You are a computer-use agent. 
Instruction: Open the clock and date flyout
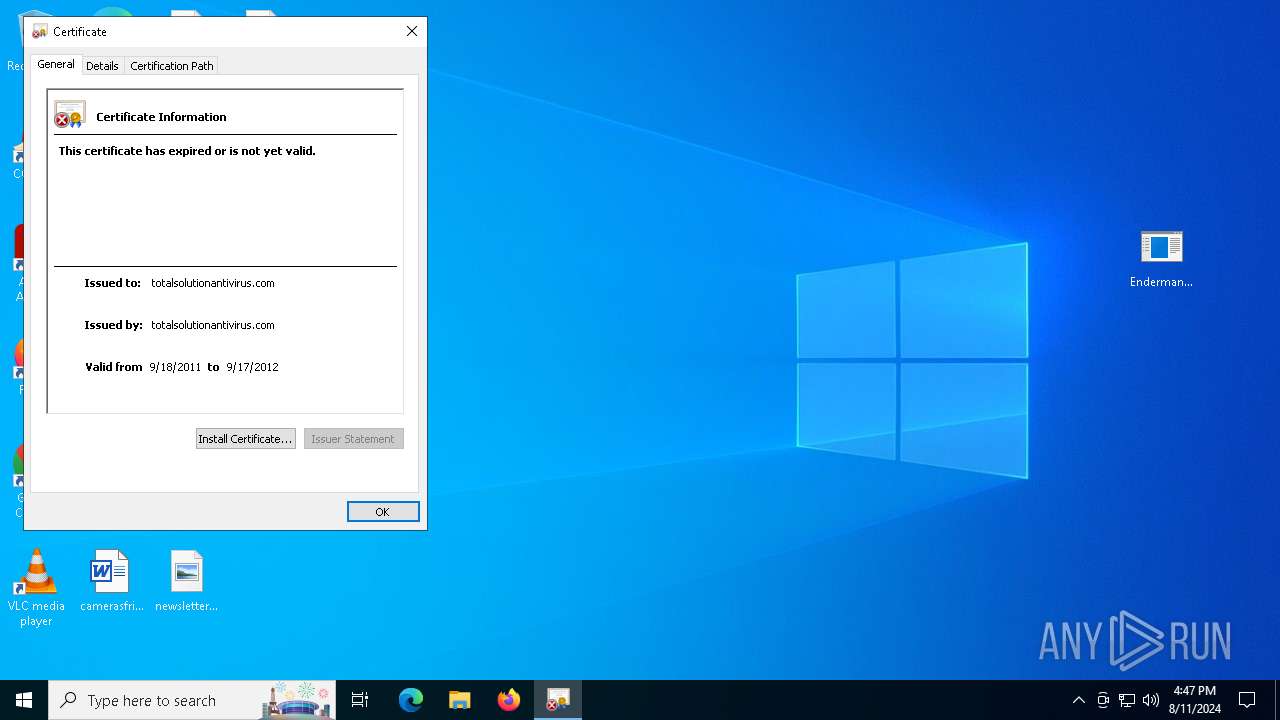point(1194,700)
